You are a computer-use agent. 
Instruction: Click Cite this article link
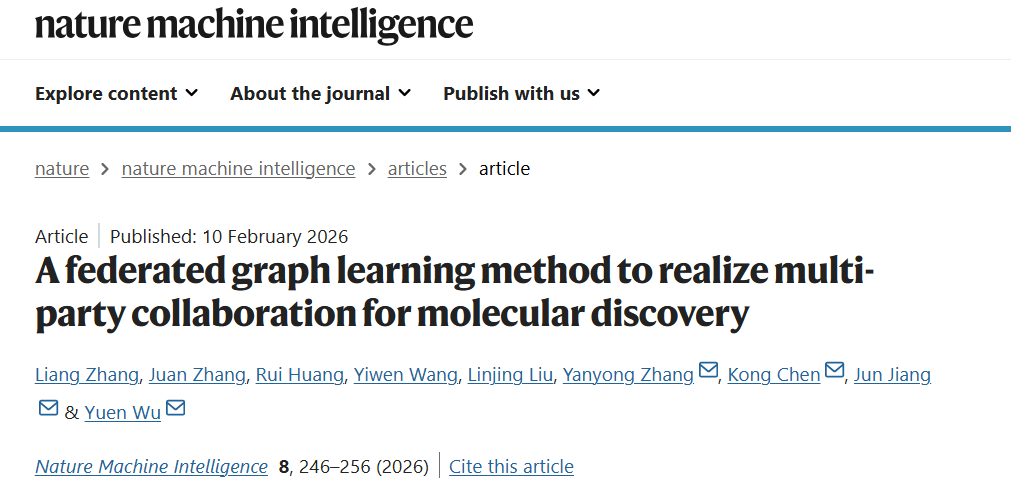point(511,466)
